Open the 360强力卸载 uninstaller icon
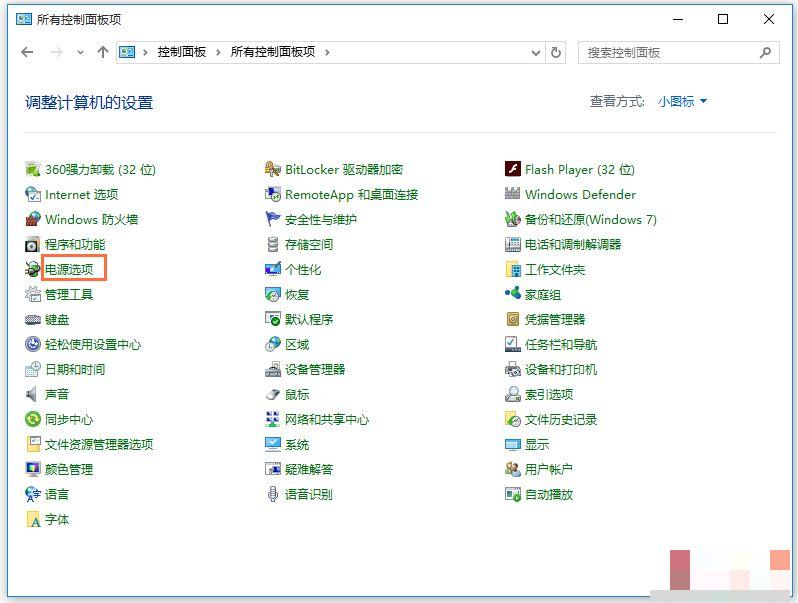 click(33, 169)
